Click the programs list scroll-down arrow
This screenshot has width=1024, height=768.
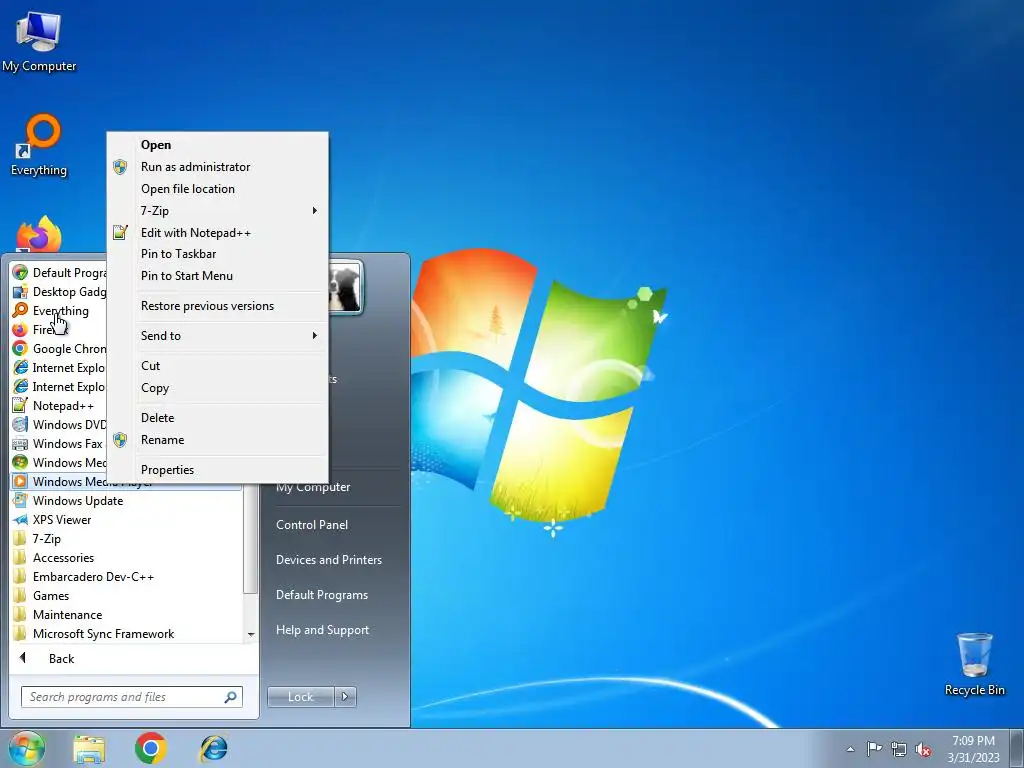pyautogui.click(x=251, y=635)
